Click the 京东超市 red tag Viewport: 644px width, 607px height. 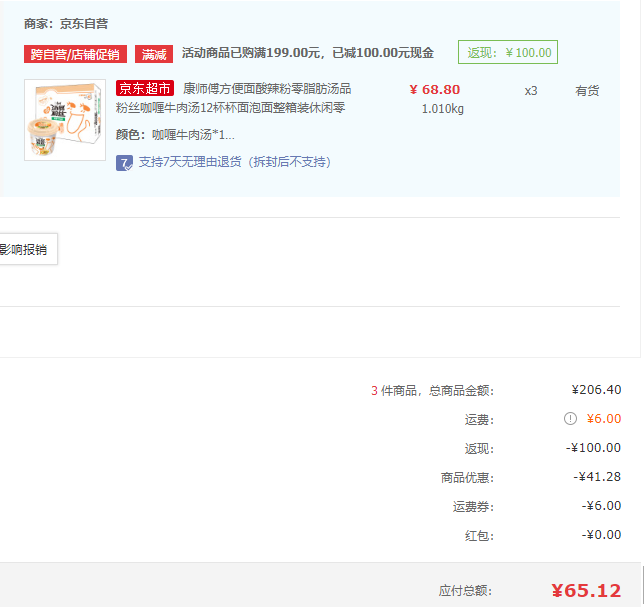[x=145, y=88]
